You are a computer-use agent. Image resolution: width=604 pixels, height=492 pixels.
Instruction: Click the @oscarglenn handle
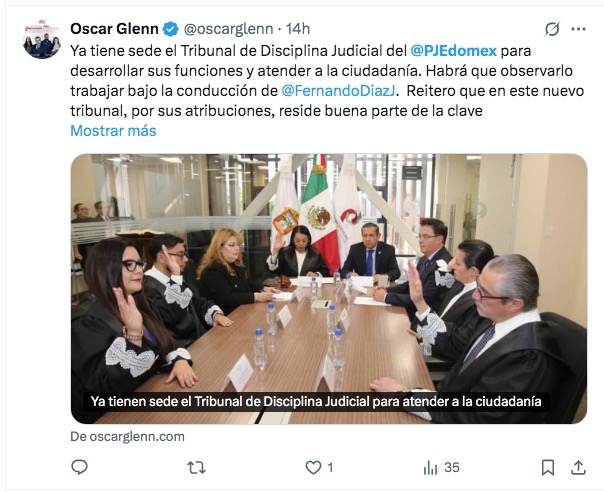click(x=228, y=29)
